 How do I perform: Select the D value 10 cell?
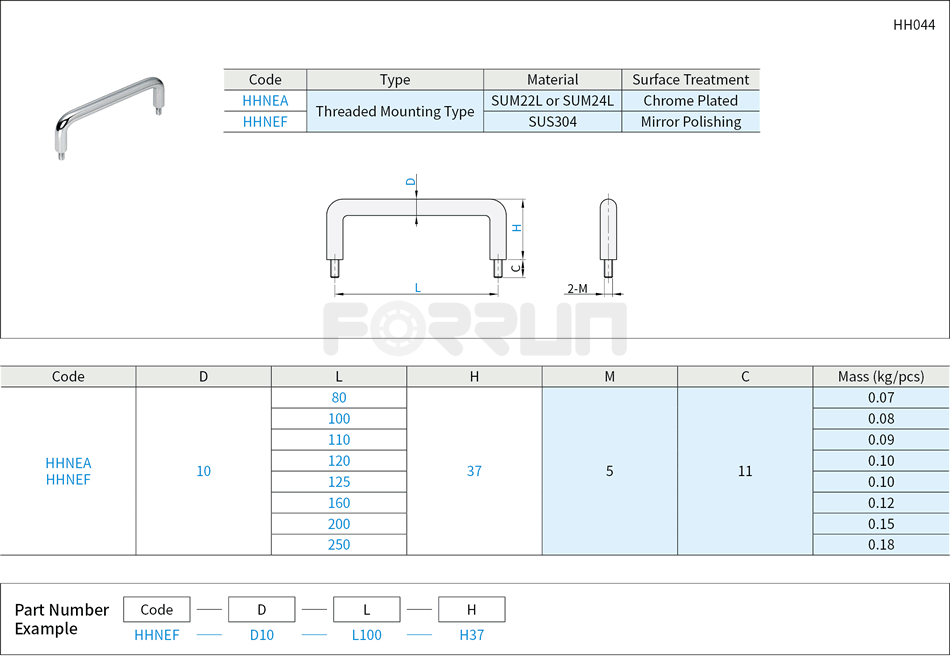(203, 471)
